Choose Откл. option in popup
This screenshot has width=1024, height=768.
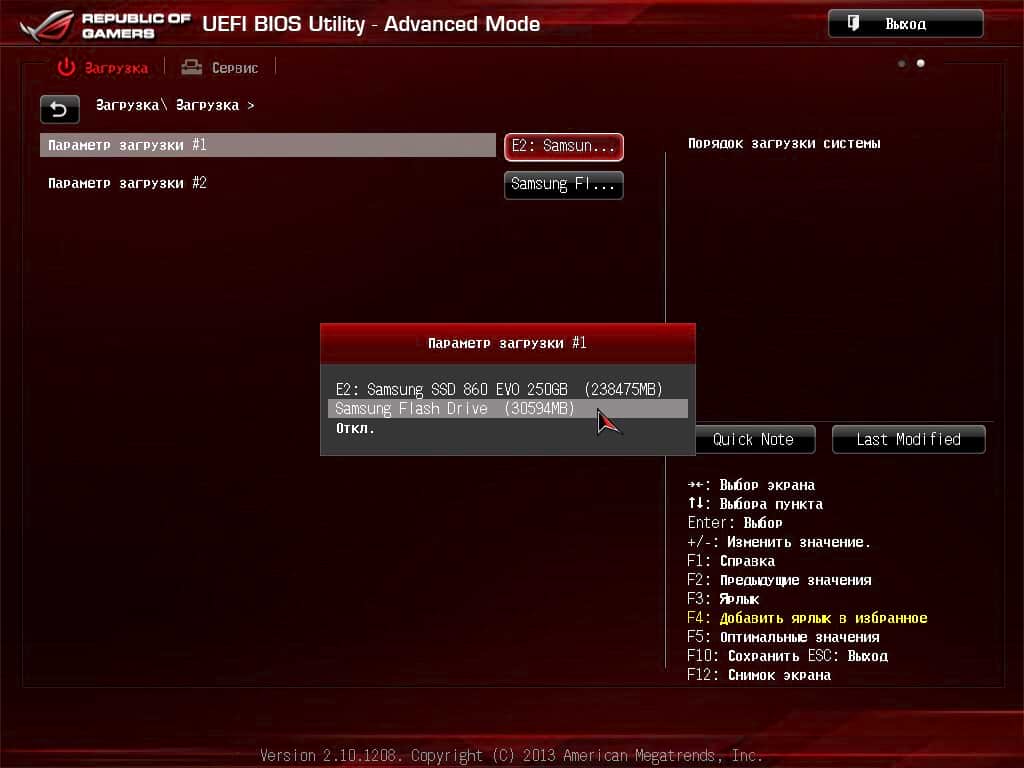[x=355, y=428]
